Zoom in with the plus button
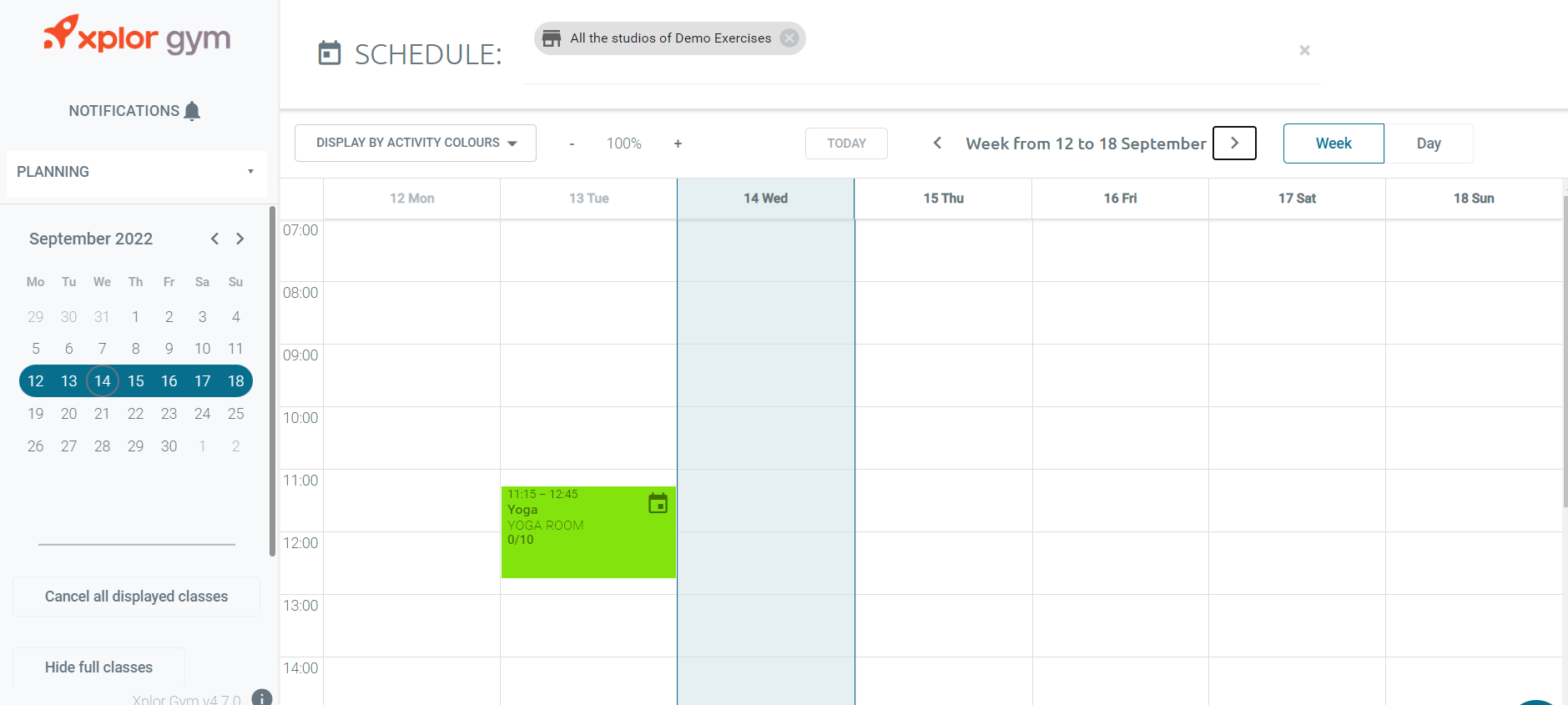The height and width of the screenshot is (705, 1568). click(678, 144)
